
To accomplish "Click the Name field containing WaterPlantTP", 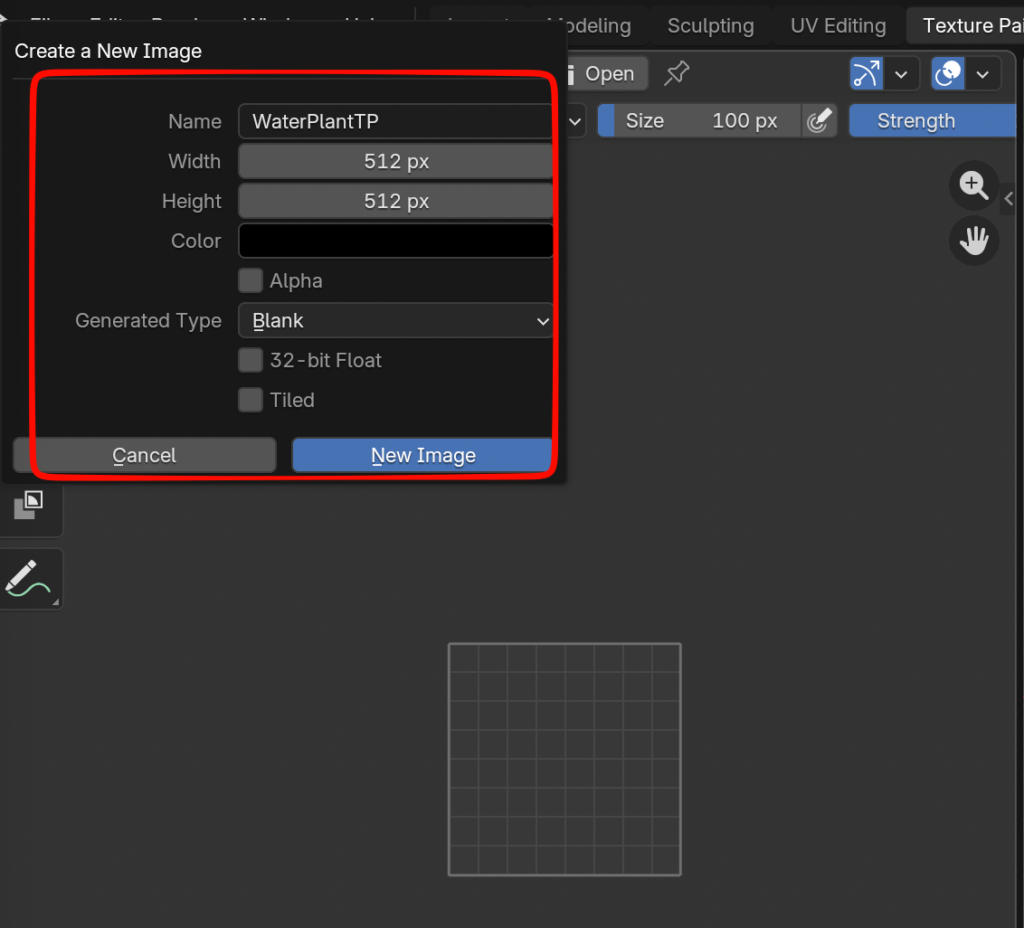I will click(x=396, y=121).
